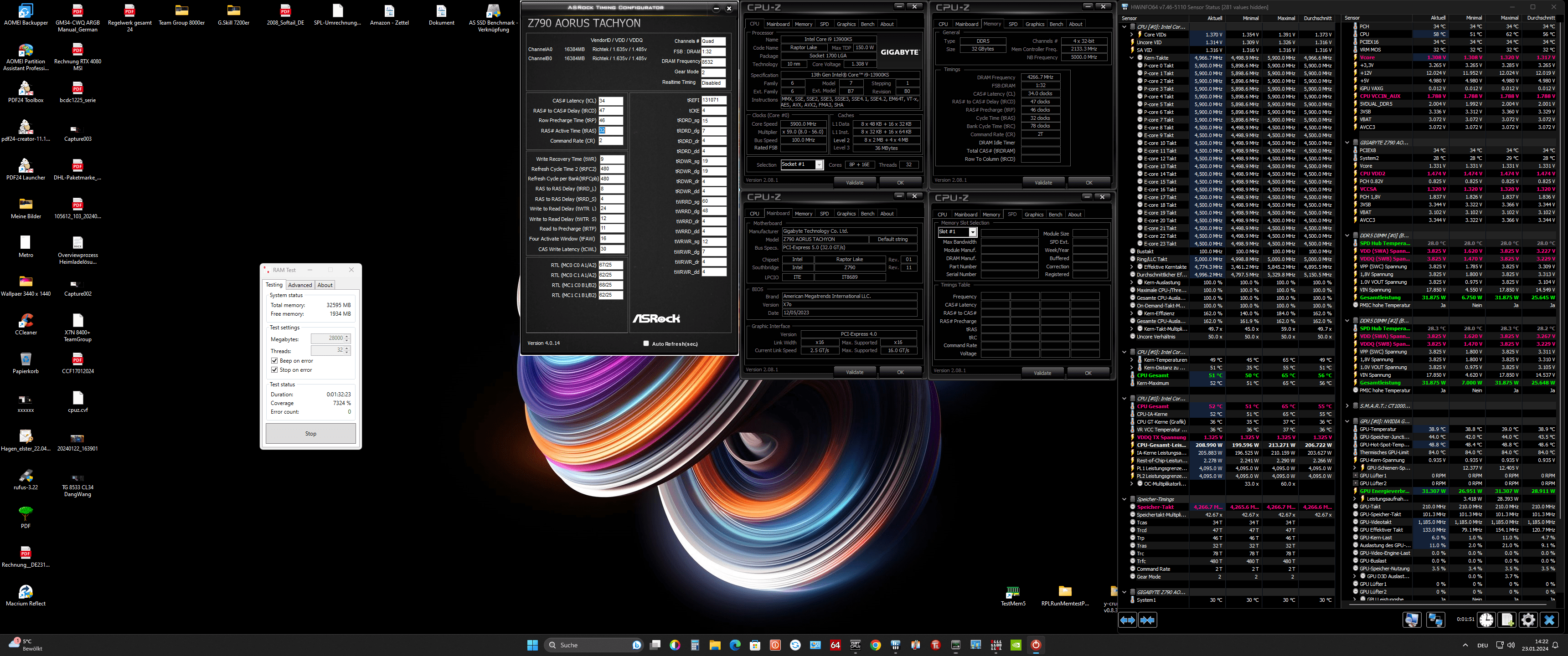Open Windows Start menu
This screenshot has width=1568, height=656.
[x=532, y=645]
